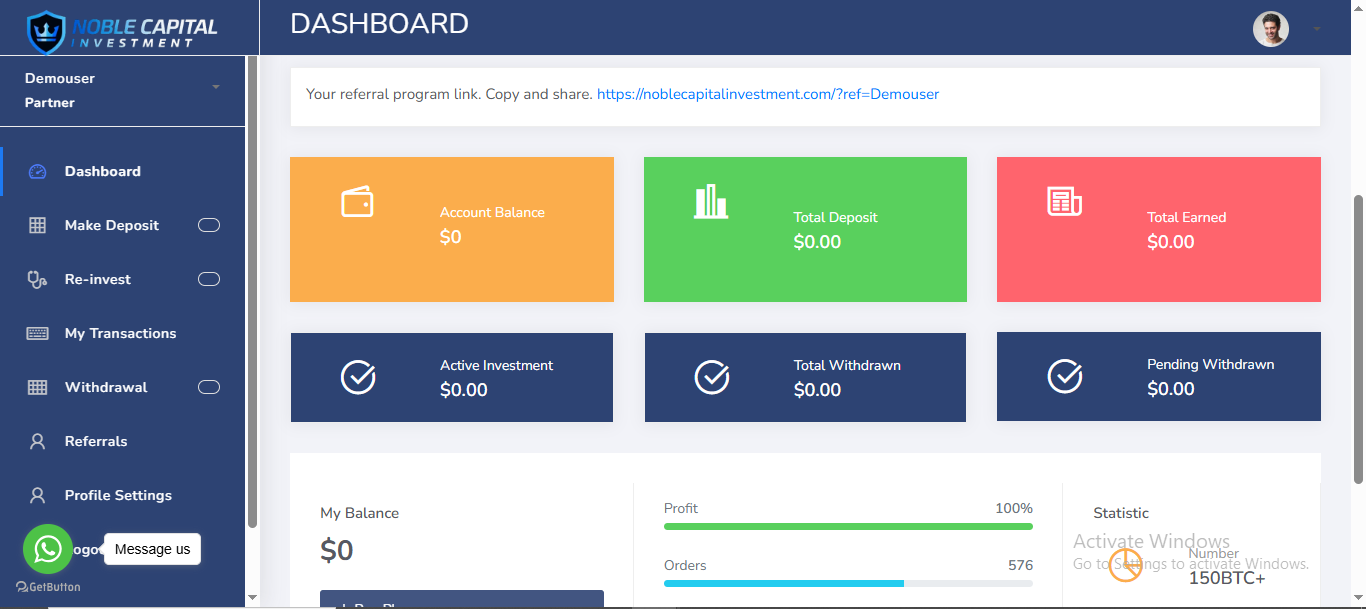Open the referral program link
Image resolution: width=1366 pixels, height=609 pixels.
click(768, 94)
